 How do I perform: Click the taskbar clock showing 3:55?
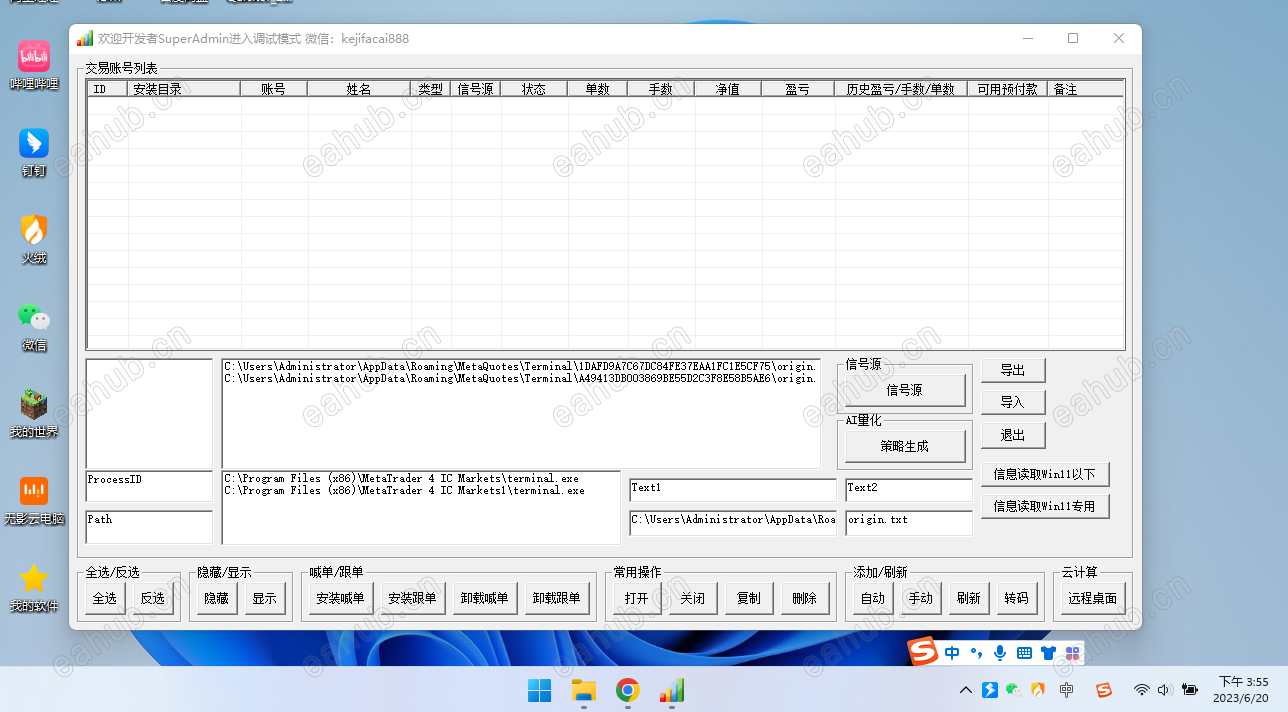pyautogui.click(x=1240, y=690)
